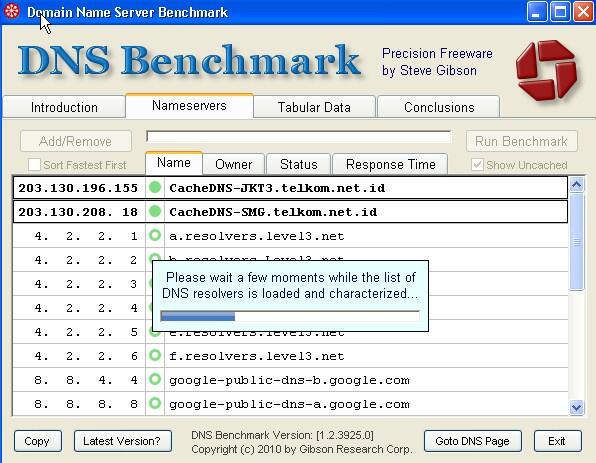Click the empty text field beside Add/Remove

pyautogui.click(x=299, y=137)
